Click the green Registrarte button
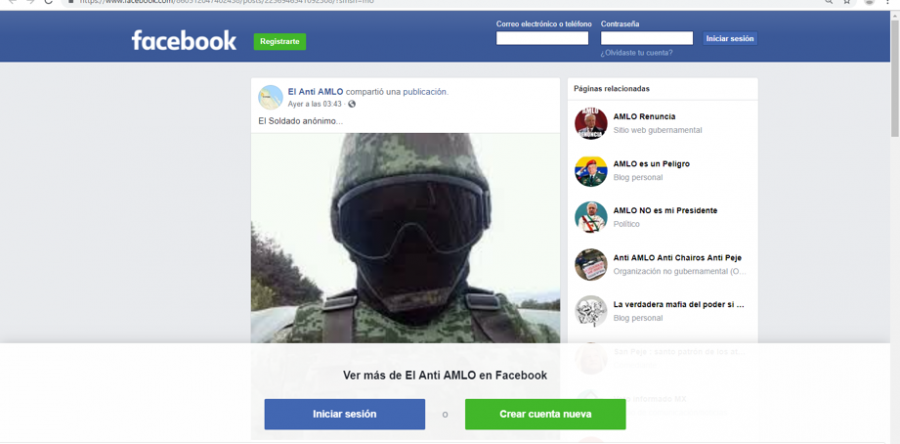This screenshot has height=444, width=900. pos(280,41)
